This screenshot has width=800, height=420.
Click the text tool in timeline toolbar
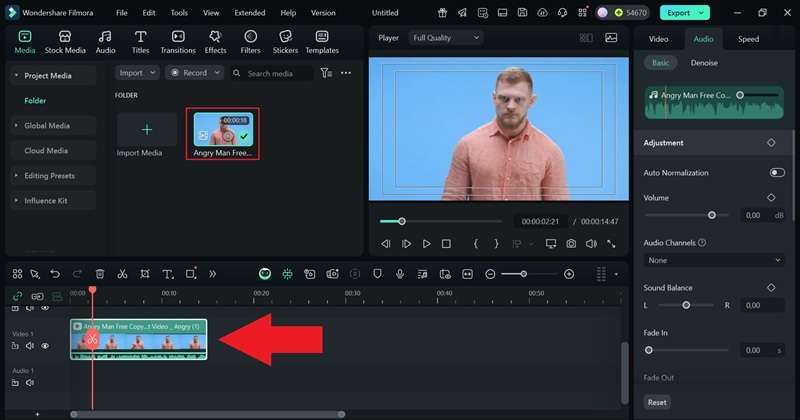pos(168,274)
